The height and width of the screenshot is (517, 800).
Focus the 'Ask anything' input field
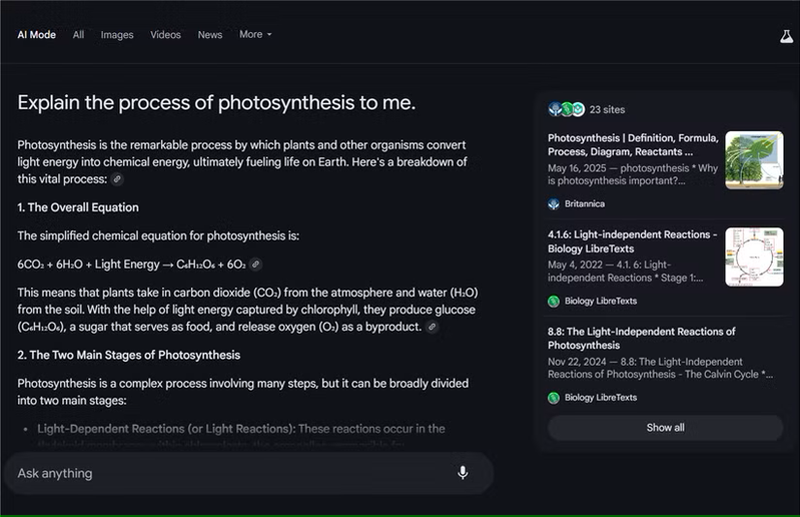point(249,473)
